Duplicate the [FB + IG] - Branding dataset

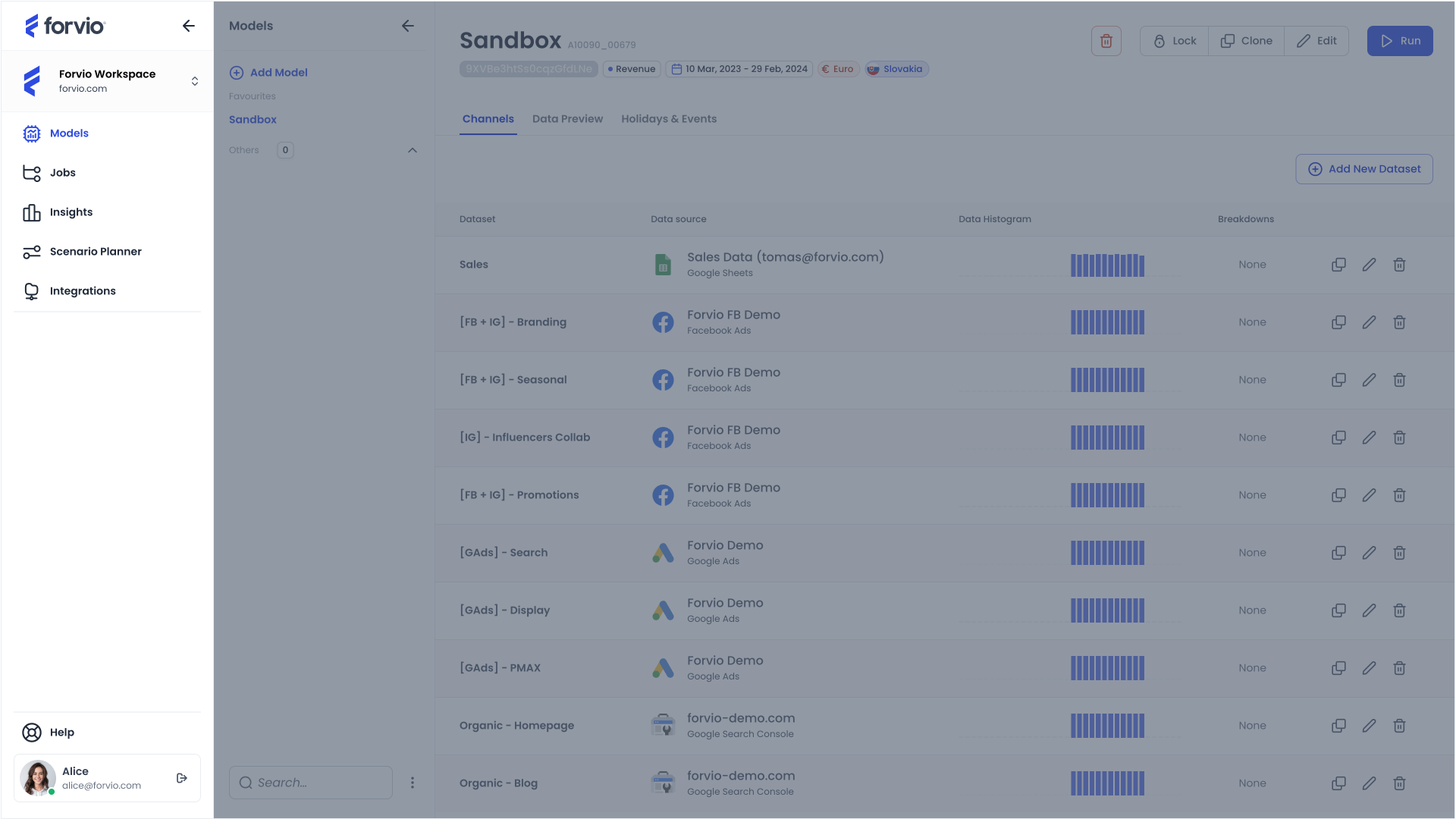point(1339,322)
